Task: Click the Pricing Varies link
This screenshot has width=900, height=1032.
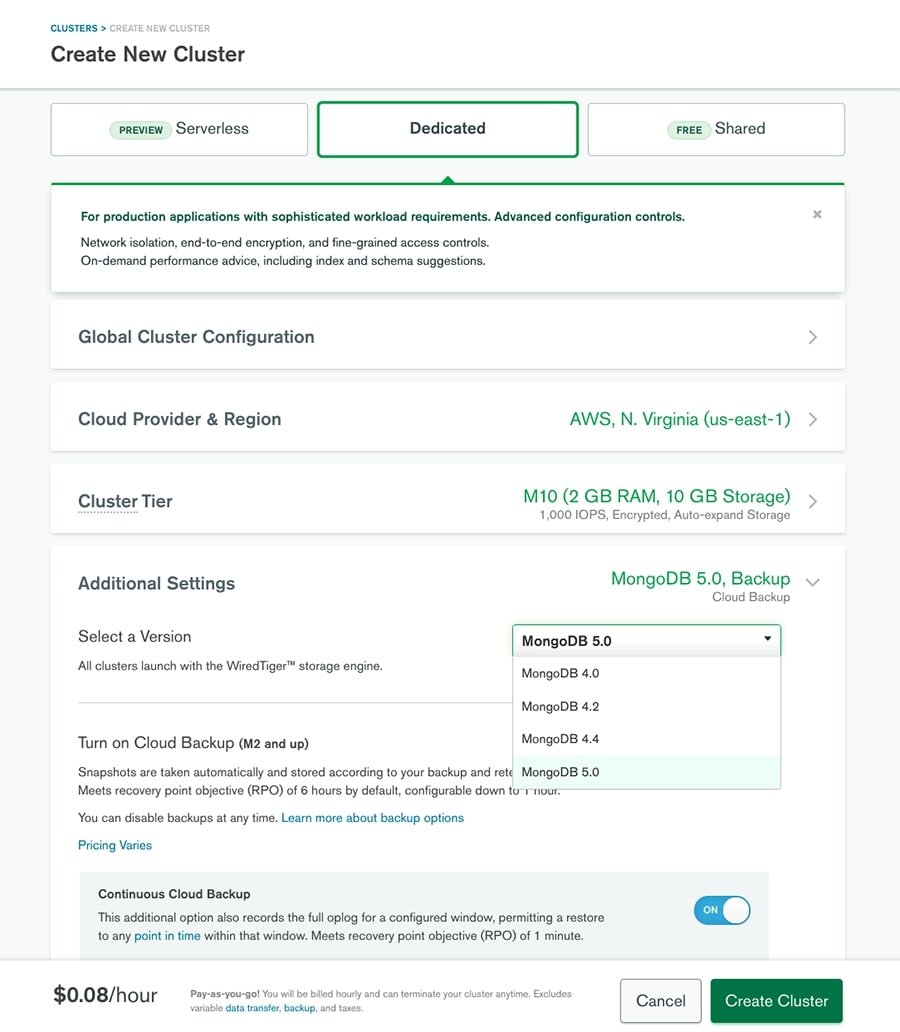Action: pyautogui.click(x=114, y=845)
